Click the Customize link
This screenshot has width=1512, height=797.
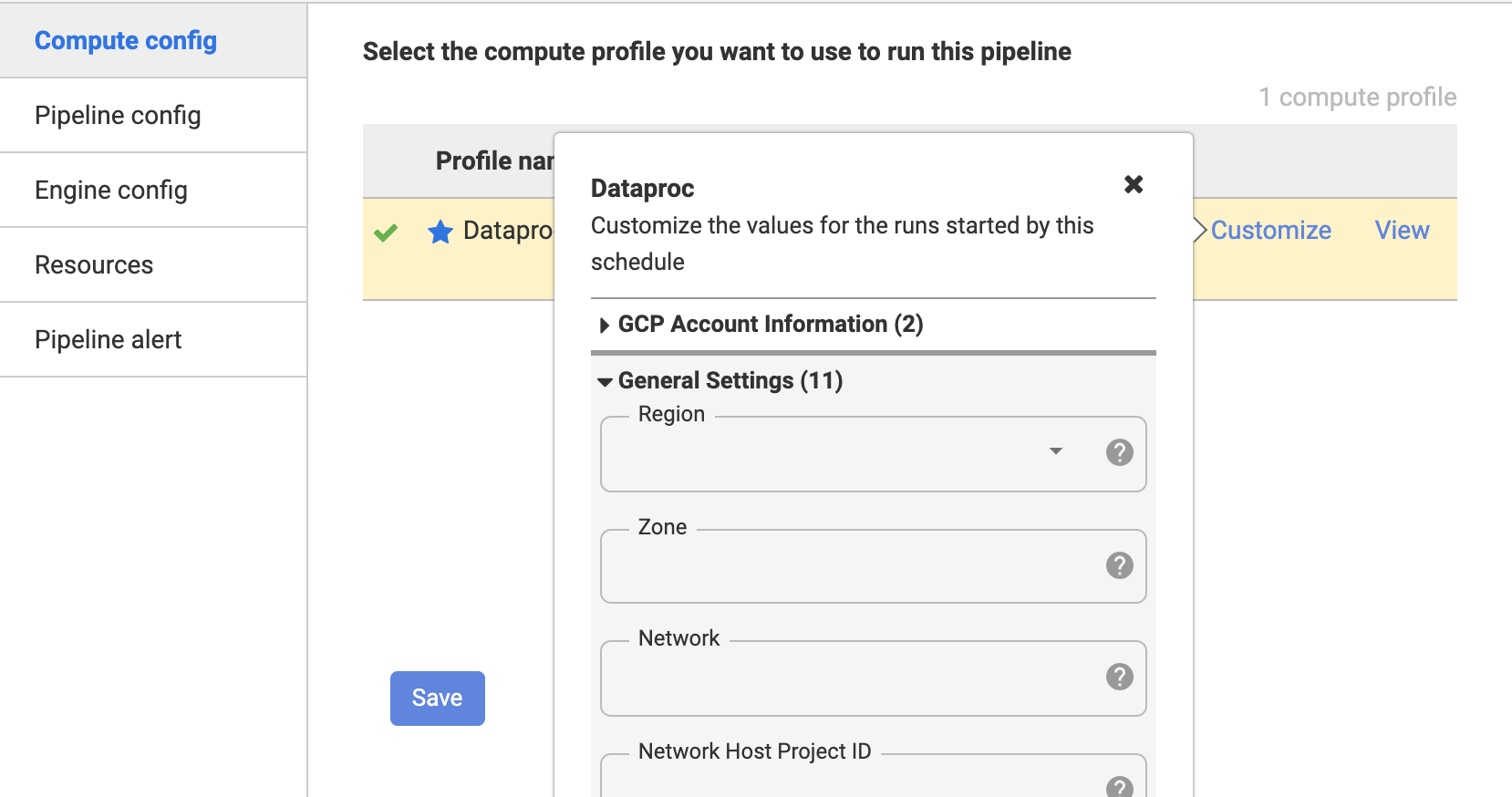[x=1270, y=231]
